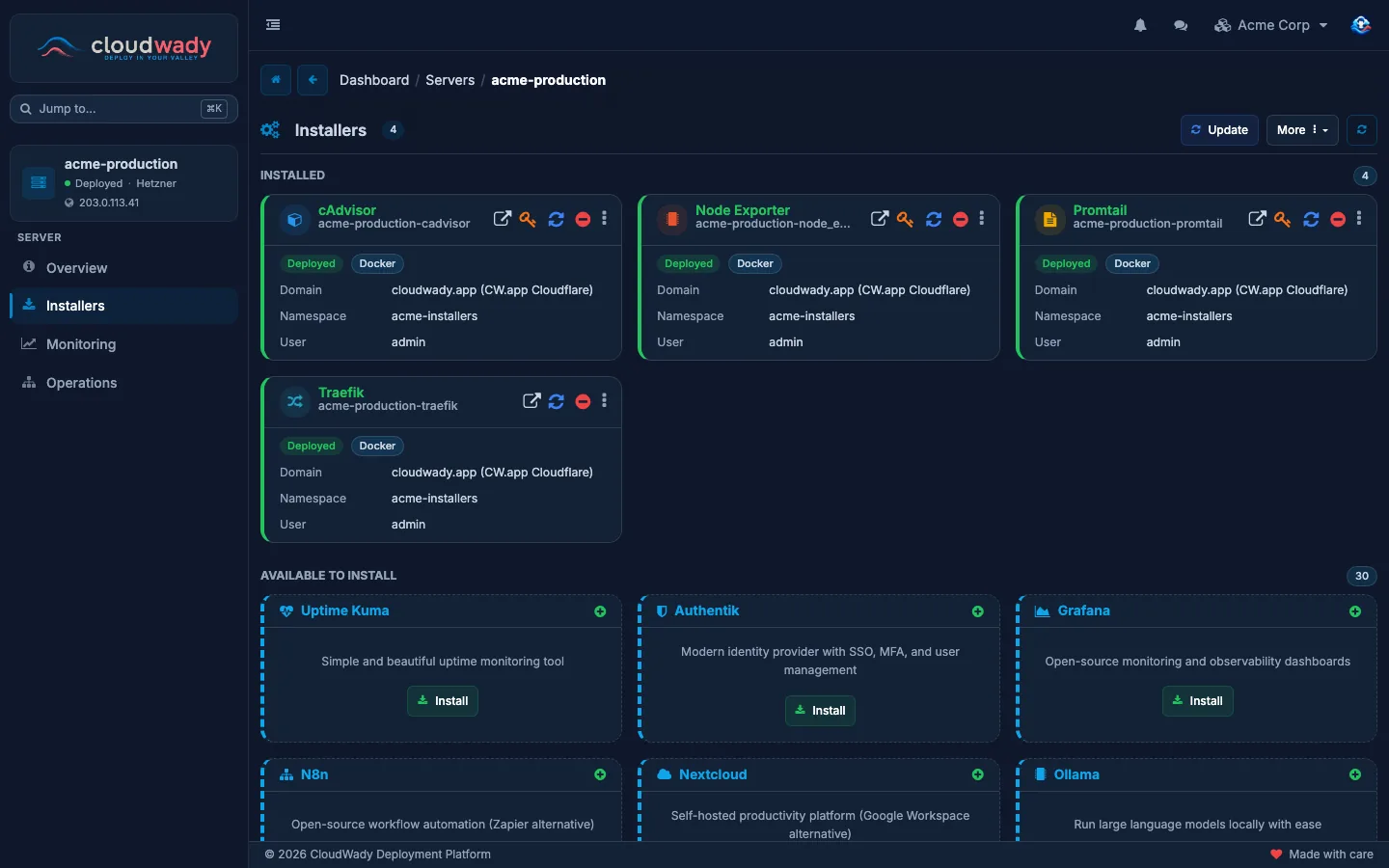Screen dimensions: 1389x868
Task: Open the chat messages icon
Action: [x=1181, y=25]
